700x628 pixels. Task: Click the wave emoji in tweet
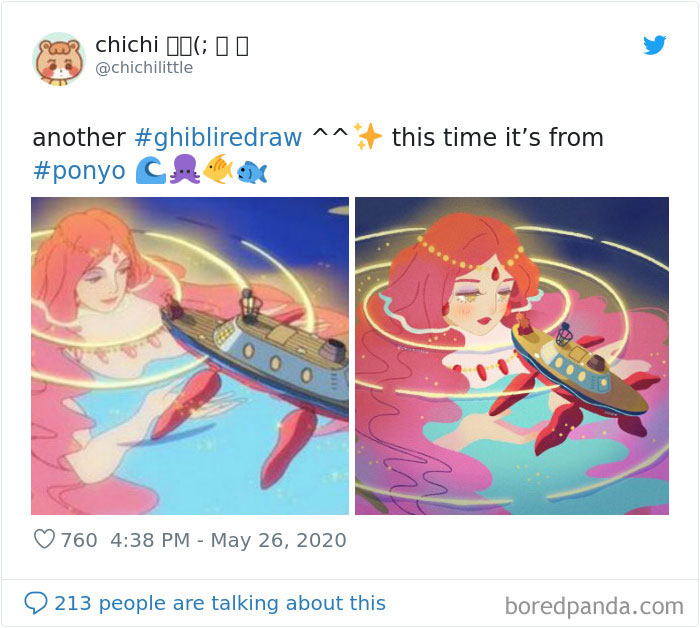click(150, 171)
